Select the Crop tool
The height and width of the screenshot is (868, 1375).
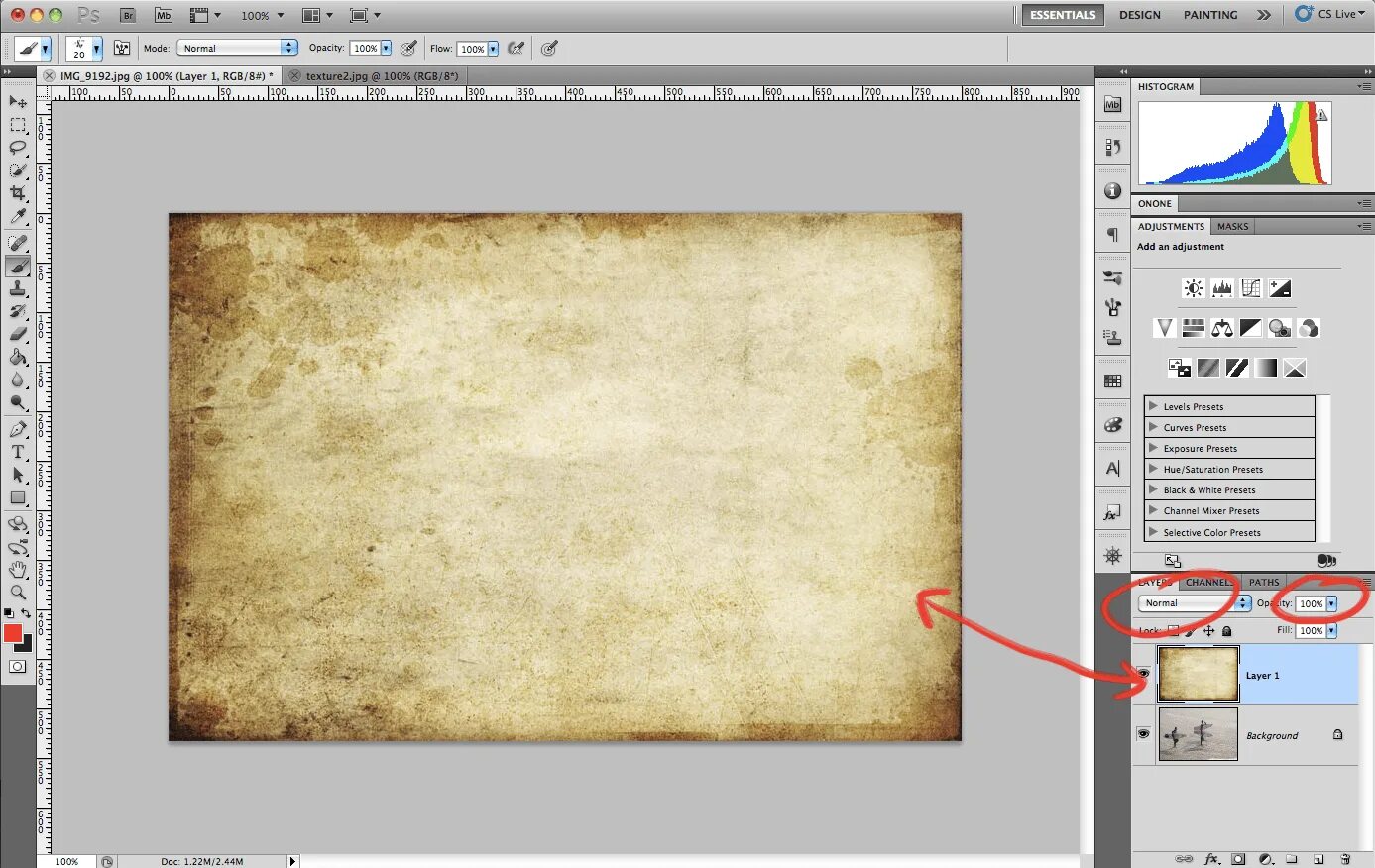(x=18, y=193)
